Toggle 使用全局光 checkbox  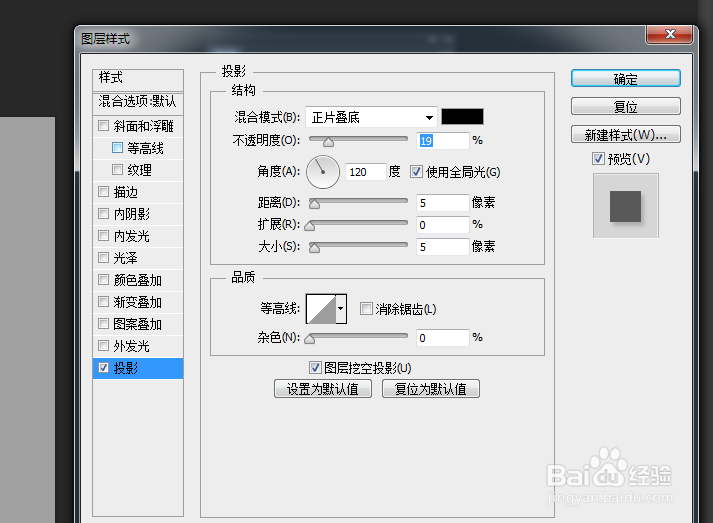(416, 171)
